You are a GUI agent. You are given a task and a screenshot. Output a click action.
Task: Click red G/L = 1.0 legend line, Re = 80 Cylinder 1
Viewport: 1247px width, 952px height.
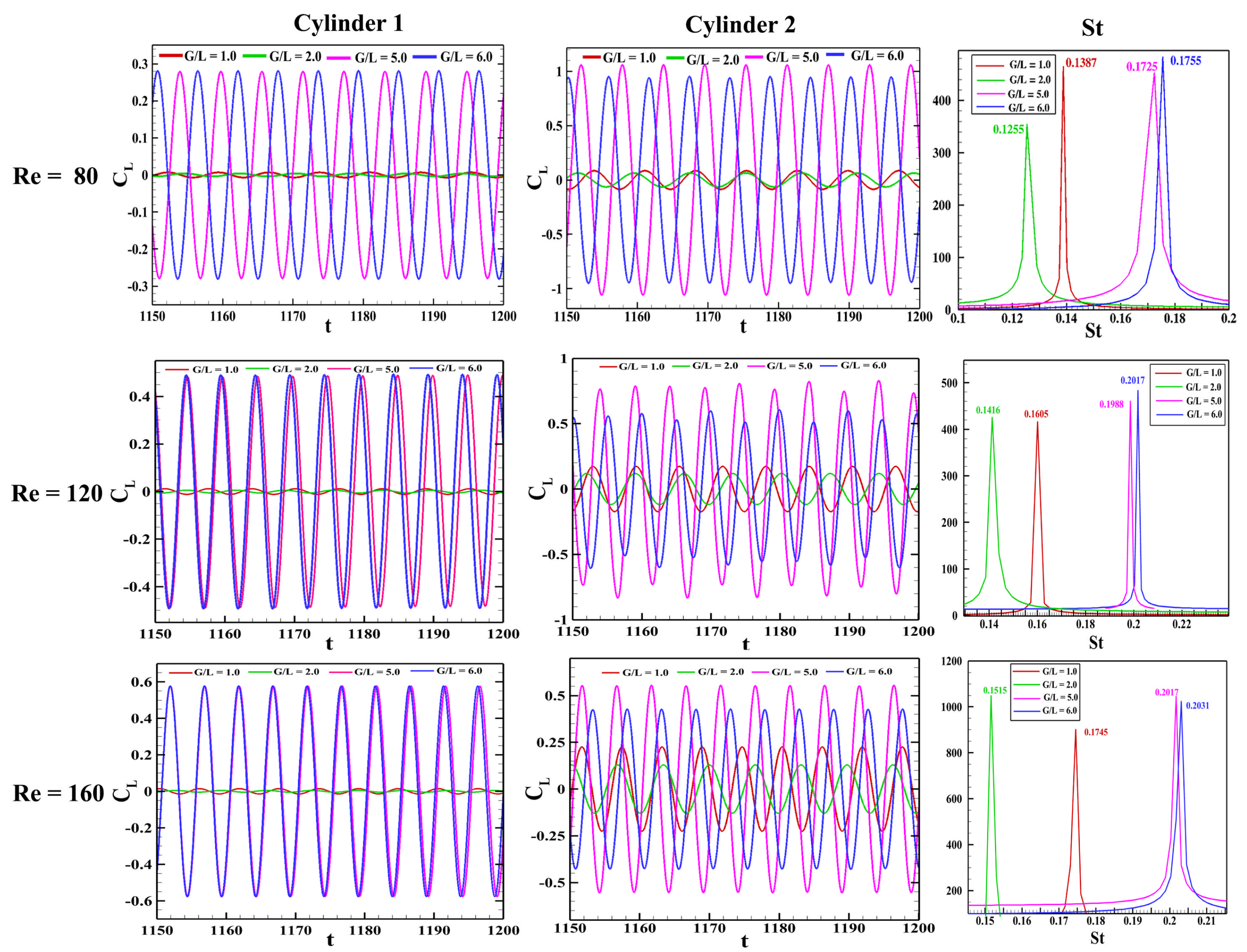(171, 56)
